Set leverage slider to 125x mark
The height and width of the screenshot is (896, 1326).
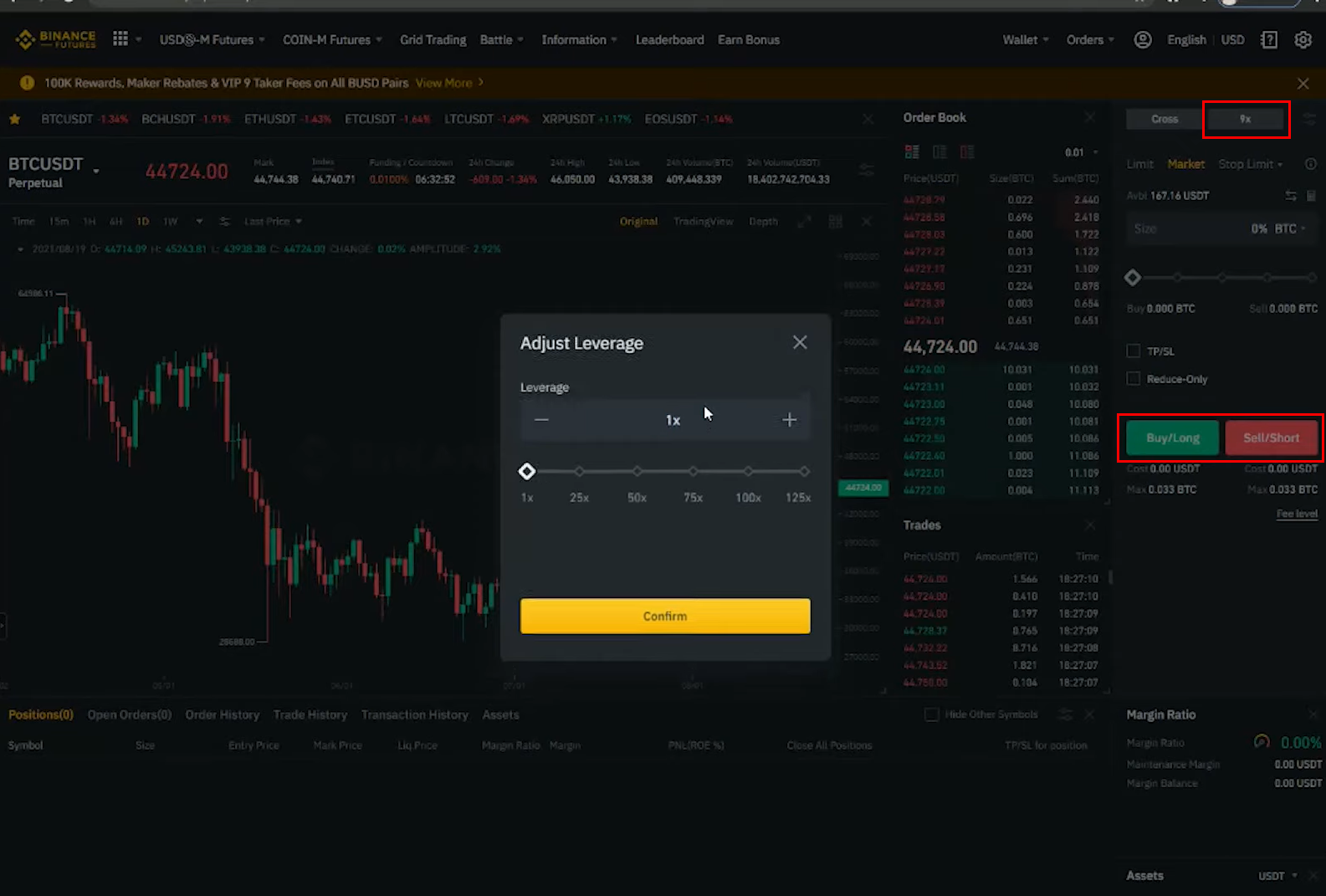[x=804, y=471]
